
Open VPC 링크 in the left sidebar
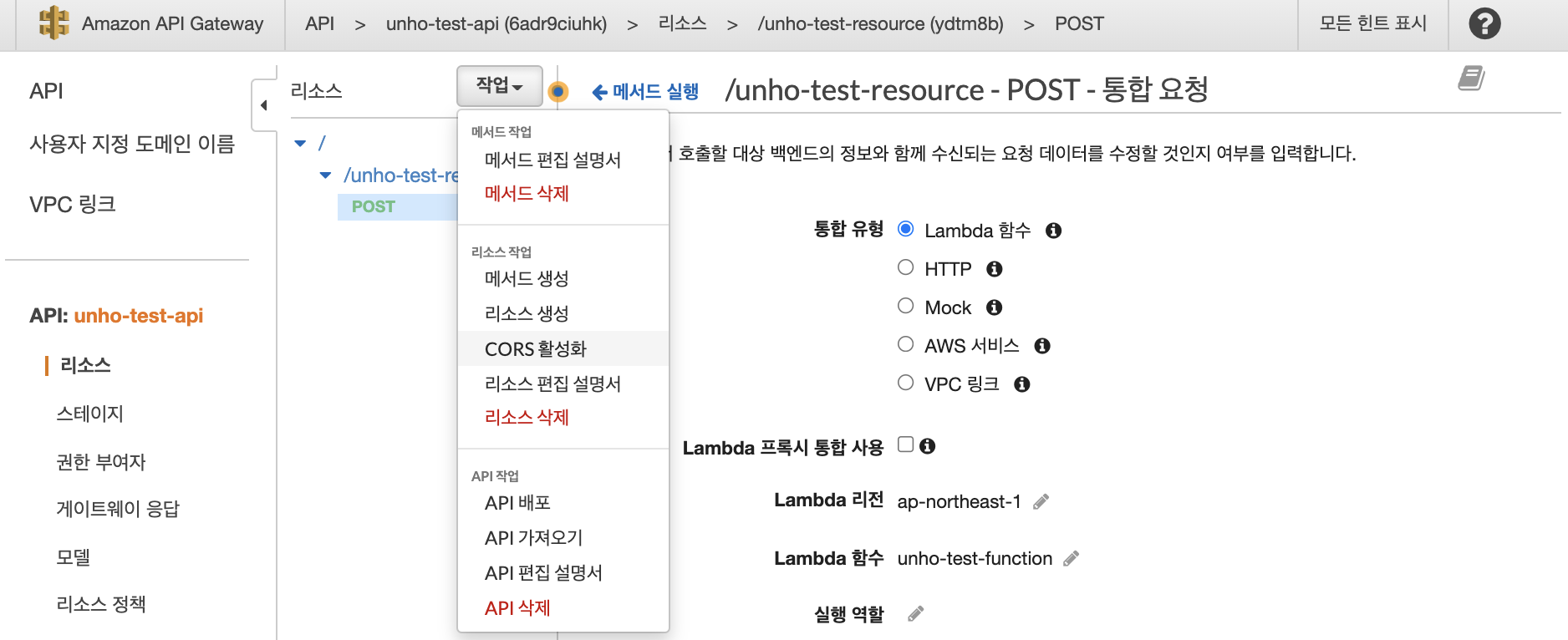click(x=73, y=205)
